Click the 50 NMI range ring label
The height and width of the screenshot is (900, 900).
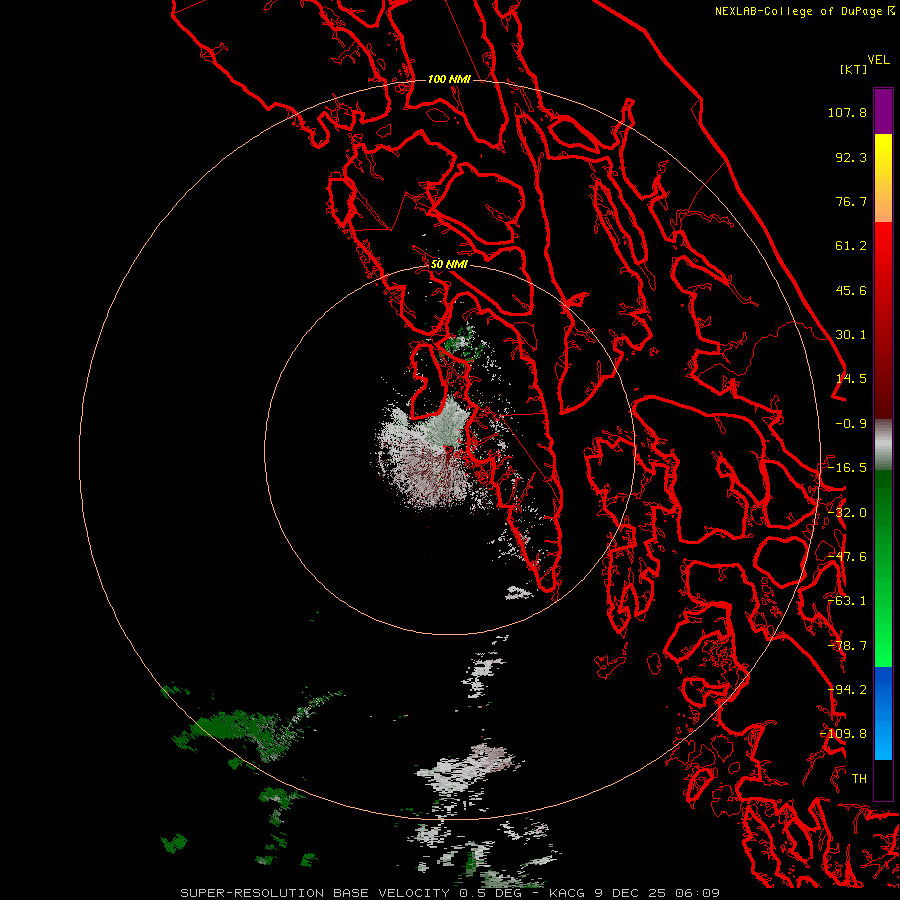[x=449, y=265]
